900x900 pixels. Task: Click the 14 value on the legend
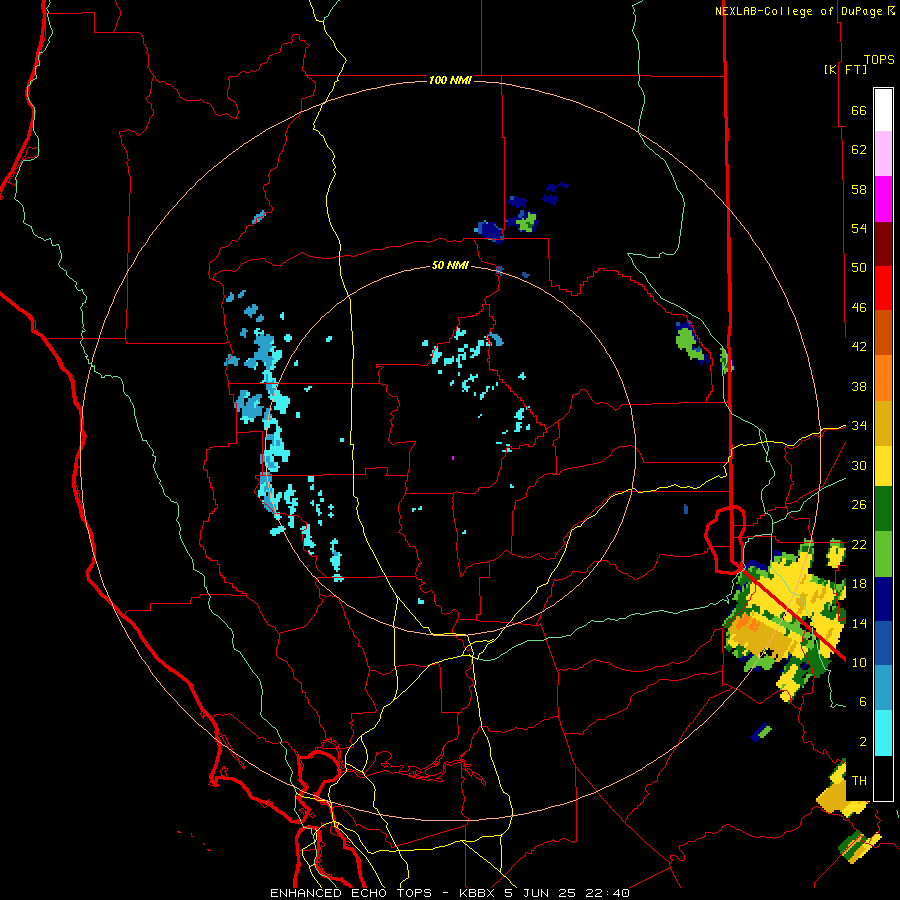859,623
